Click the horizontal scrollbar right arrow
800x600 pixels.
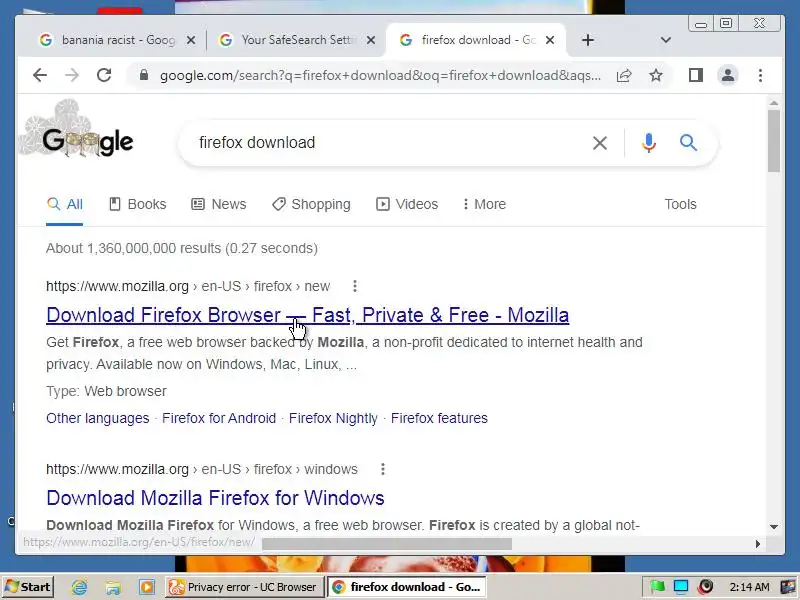pyautogui.click(x=758, y=544)
